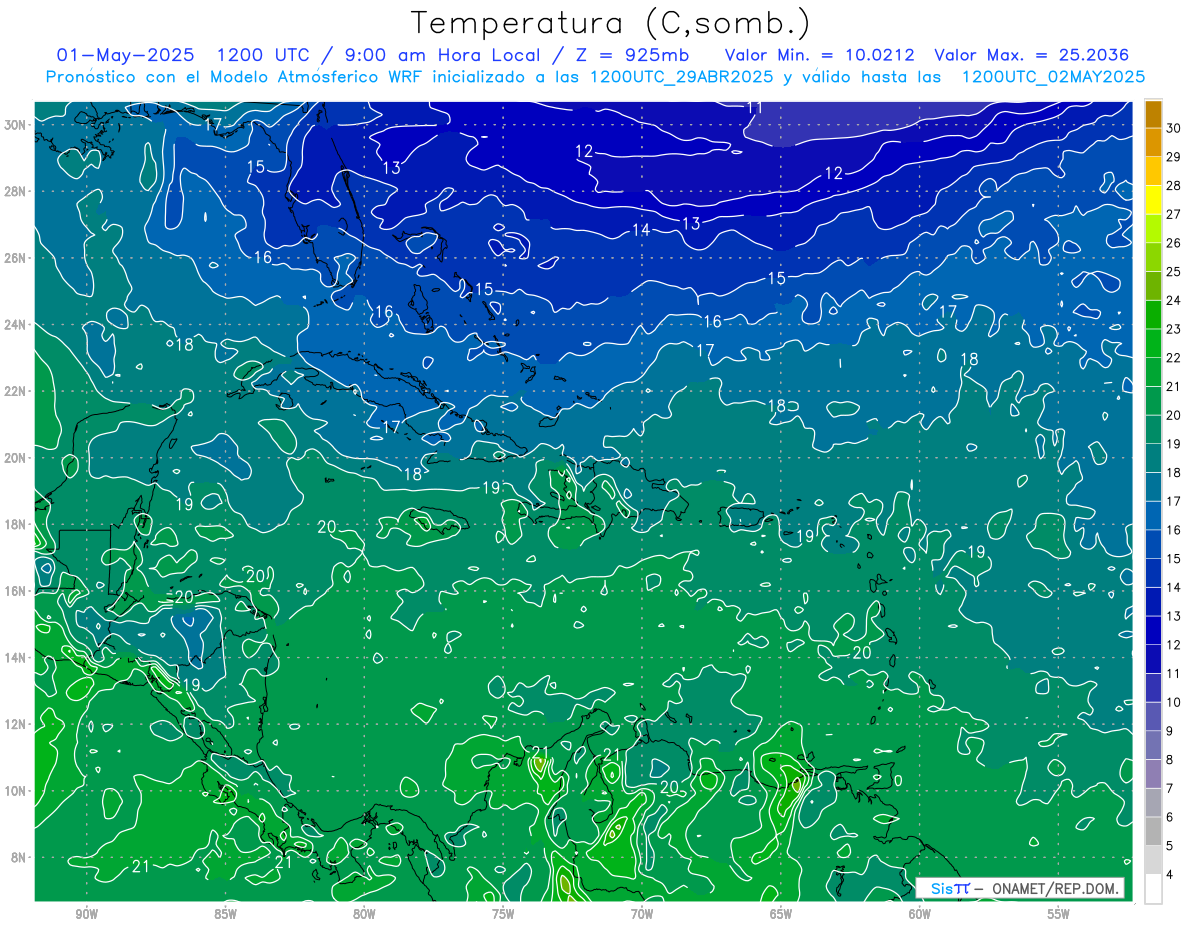The width and height of the screenshot is (1200, 927).
Task: Select the white band below 4 on the color scale
Action: (1153, 889)
